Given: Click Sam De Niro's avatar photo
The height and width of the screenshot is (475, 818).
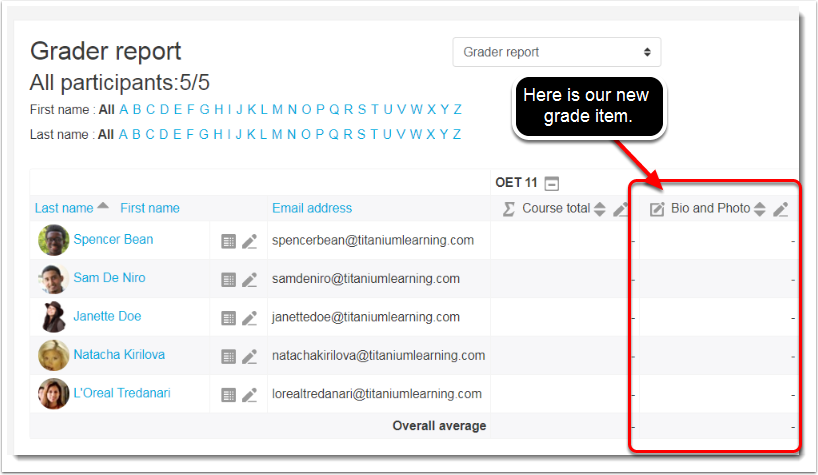Looking at the screenshot, I should pos(53,279).
